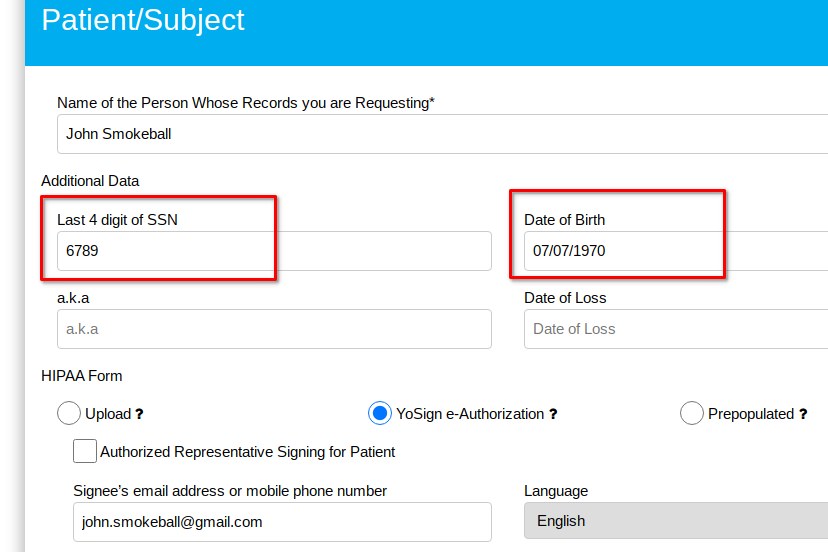Choose the YoSign e-Authorization radio button
Screen dimensions: 828x552
(x=380, y=413)
